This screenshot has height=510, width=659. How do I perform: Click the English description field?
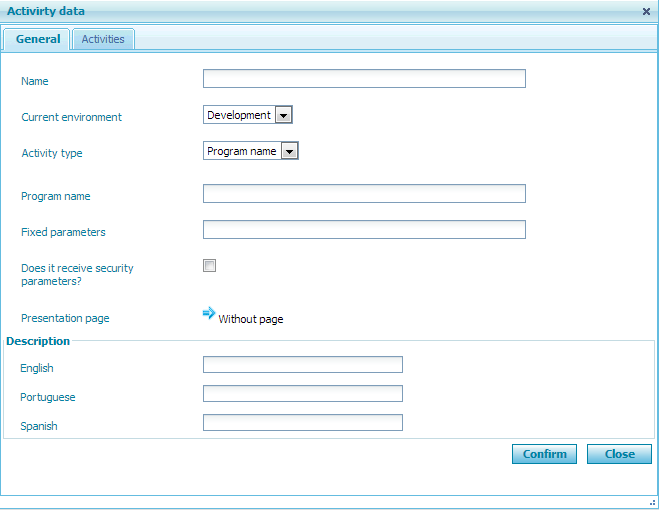302,365
